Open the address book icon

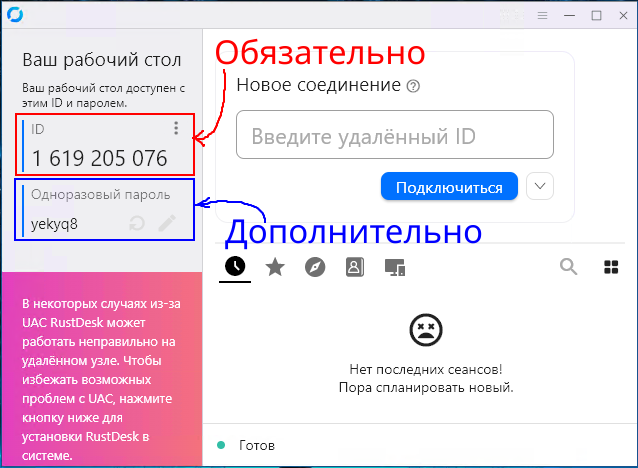pyautogui.click(x=354, y=266)
